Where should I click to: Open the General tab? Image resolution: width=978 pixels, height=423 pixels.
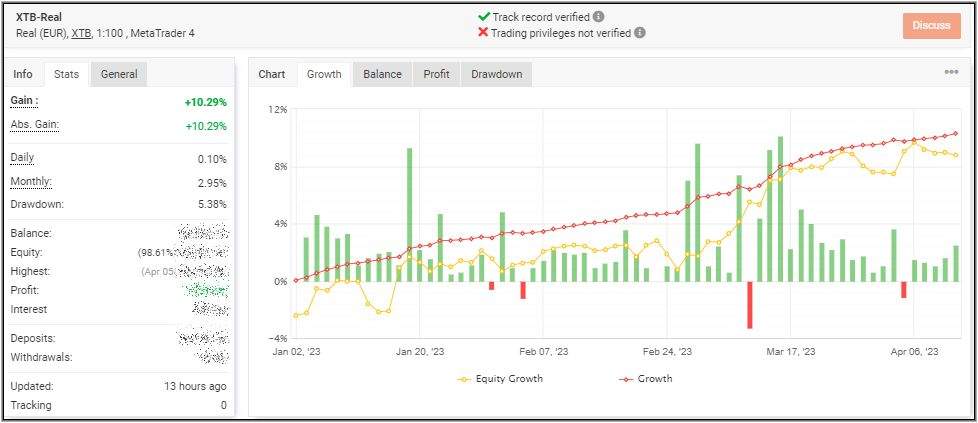point(119,74)
